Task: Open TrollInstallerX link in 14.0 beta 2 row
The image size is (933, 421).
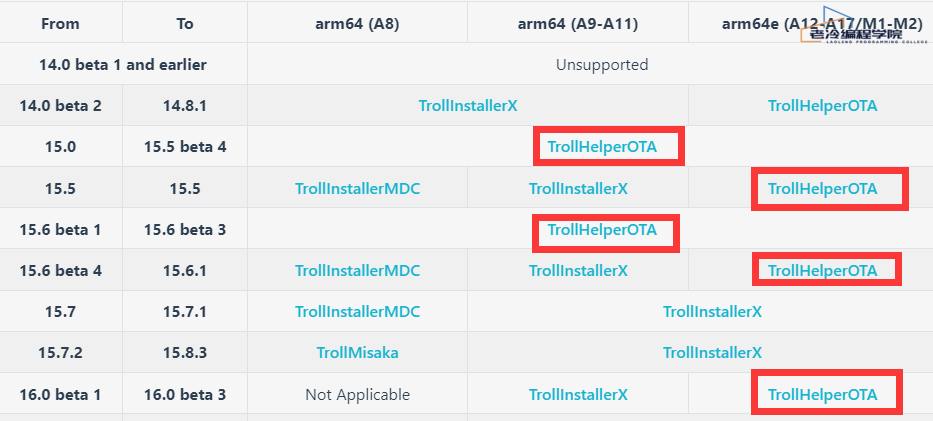Action: (468, 105)
